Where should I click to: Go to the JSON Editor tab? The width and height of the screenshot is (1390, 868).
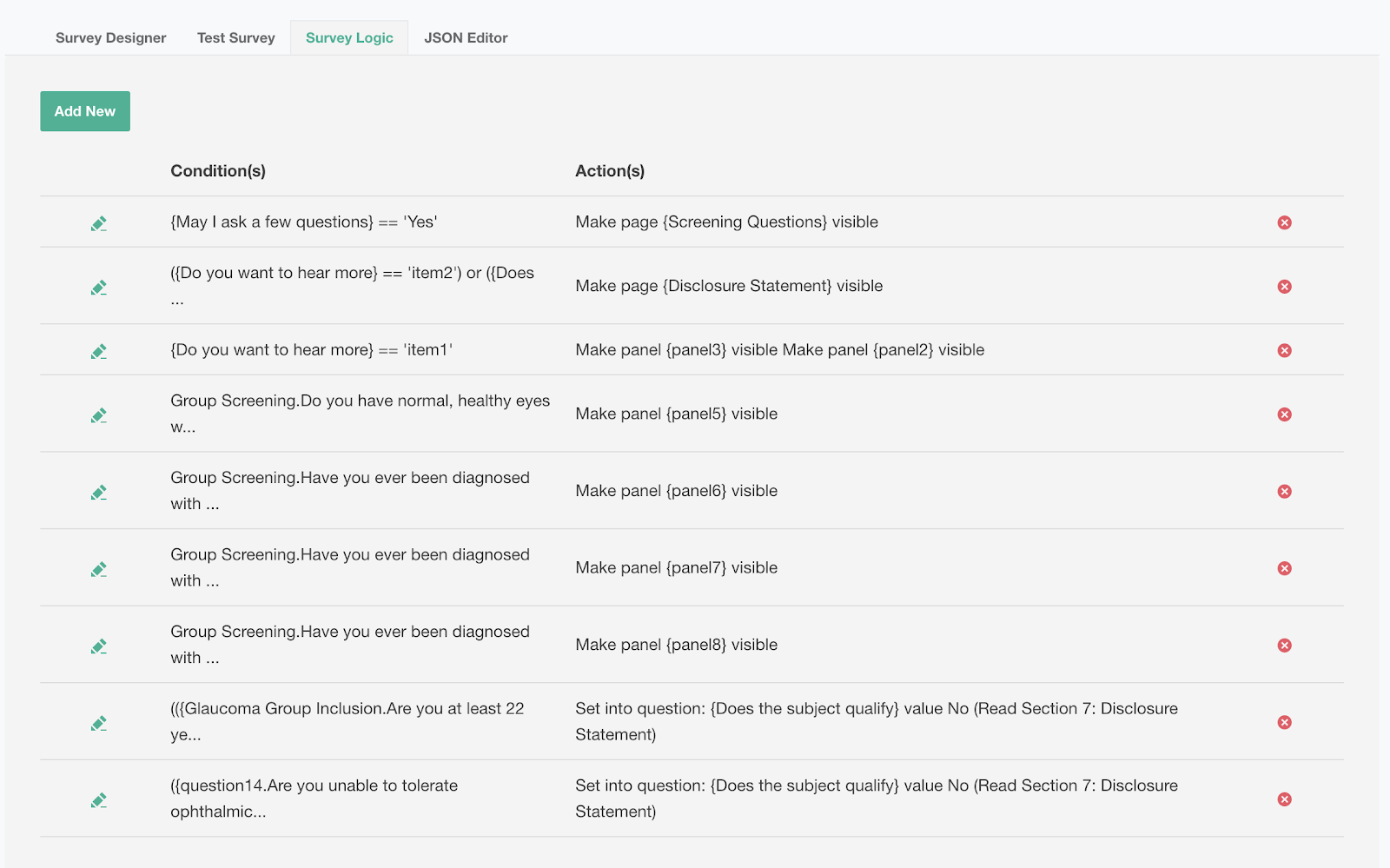click(466, 38)
